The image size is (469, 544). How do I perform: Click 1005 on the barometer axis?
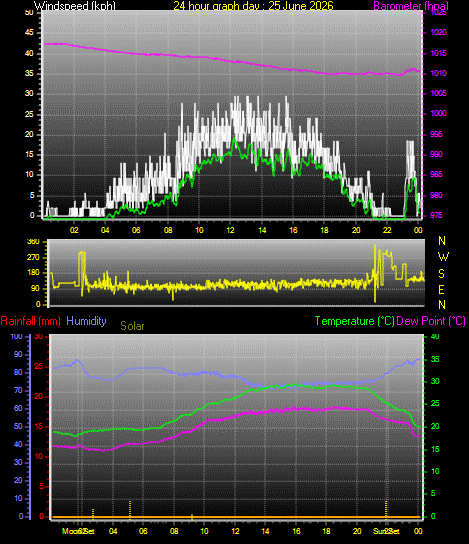(438, 93)
